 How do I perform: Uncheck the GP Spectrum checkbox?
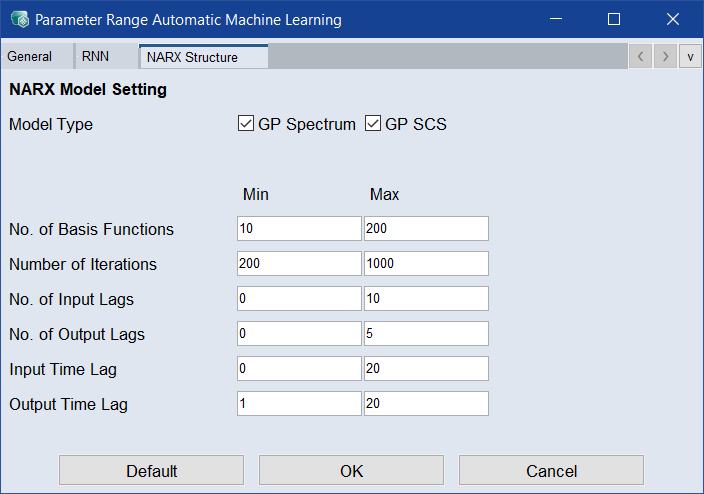click(246, 124)
